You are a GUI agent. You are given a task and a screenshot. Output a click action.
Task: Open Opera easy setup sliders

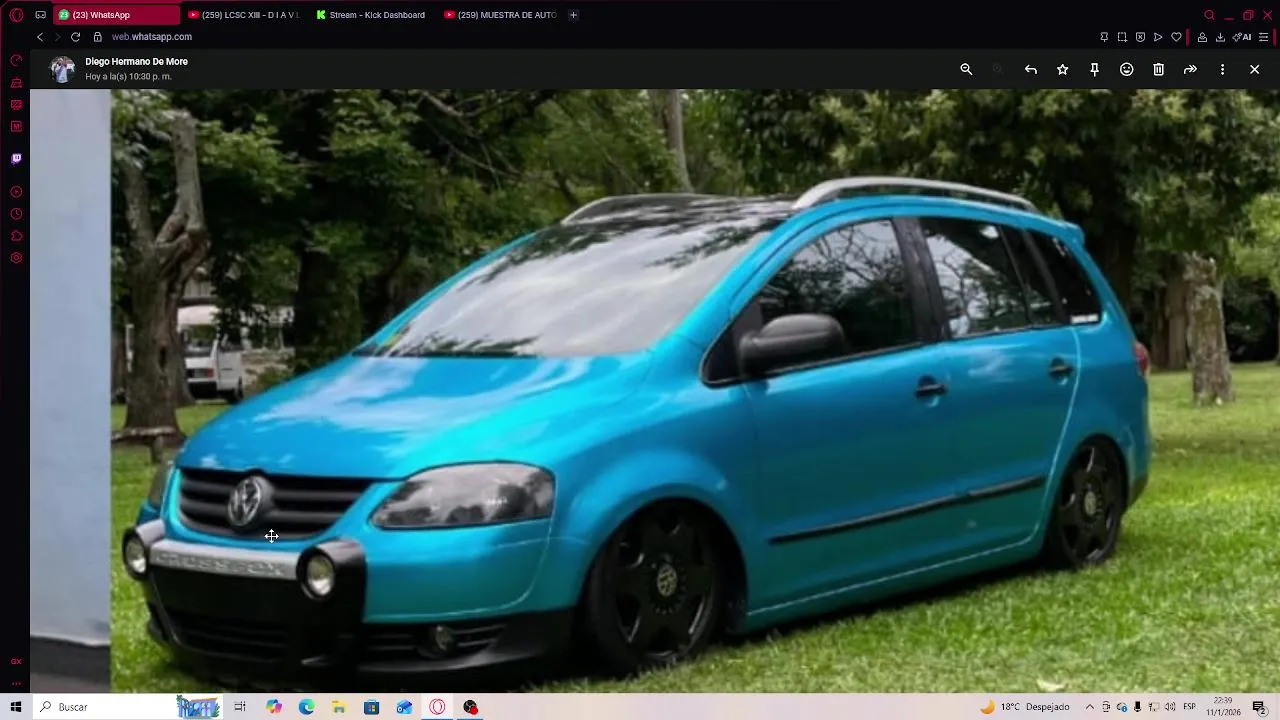1264,37
